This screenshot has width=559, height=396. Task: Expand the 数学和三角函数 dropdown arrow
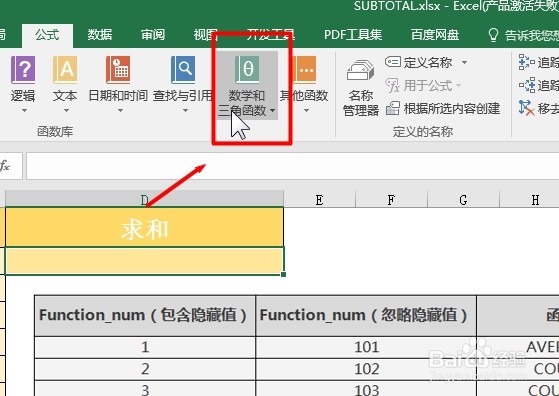pyautogui.click(x=272, y=110)
